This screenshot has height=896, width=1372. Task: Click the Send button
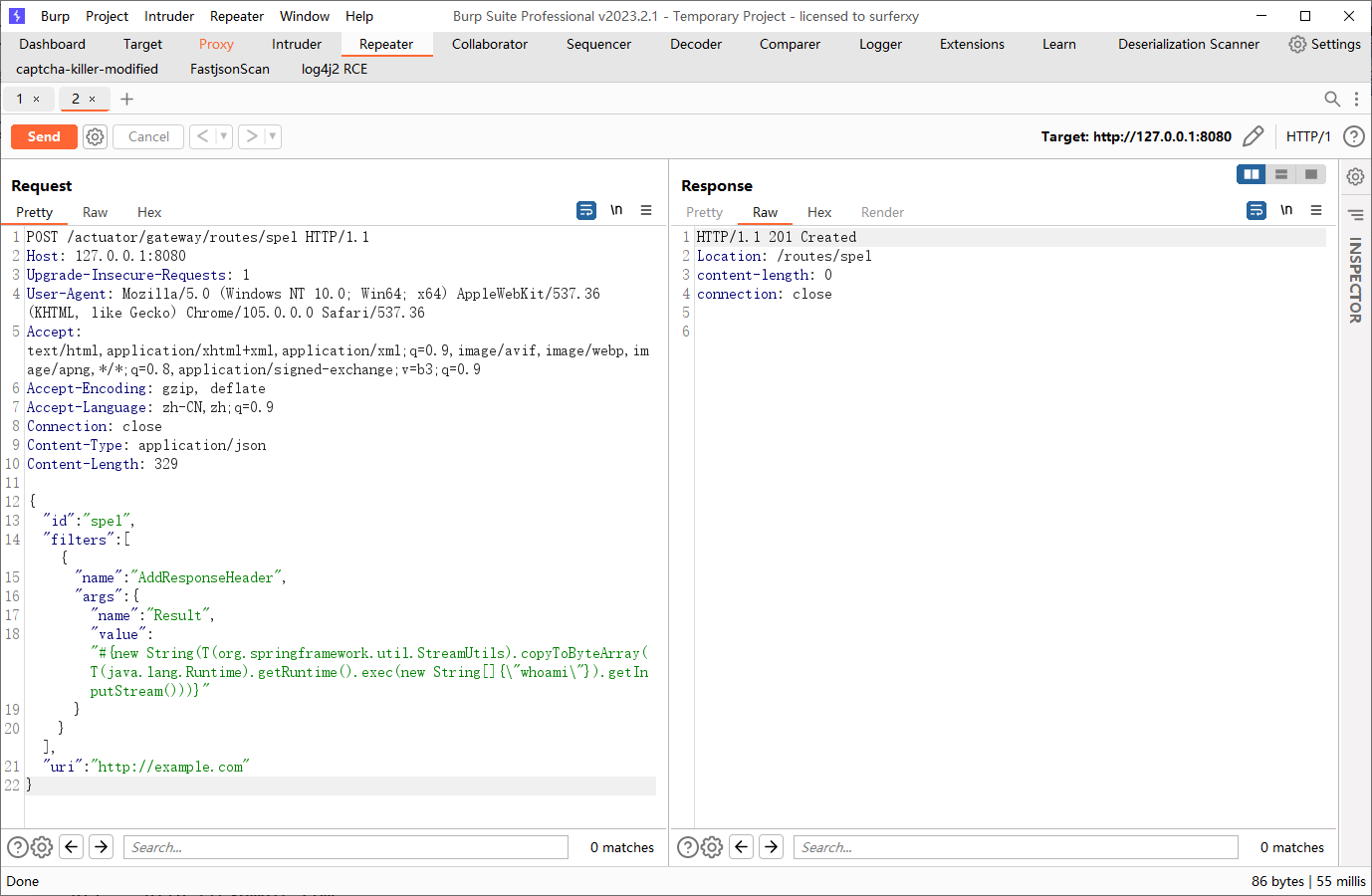tap(44, 136)
